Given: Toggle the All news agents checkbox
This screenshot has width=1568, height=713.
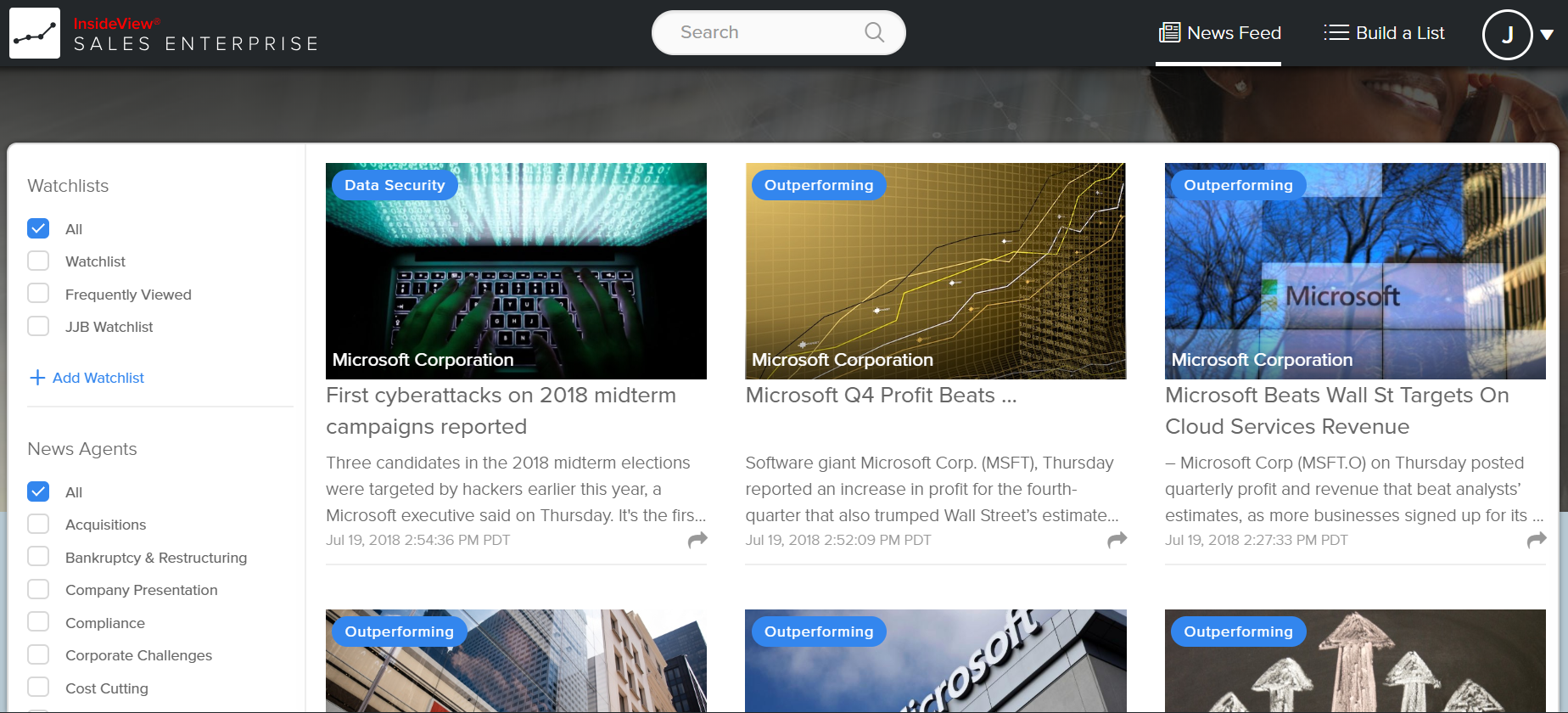Looking at the screenshot, I should [38, 491].
